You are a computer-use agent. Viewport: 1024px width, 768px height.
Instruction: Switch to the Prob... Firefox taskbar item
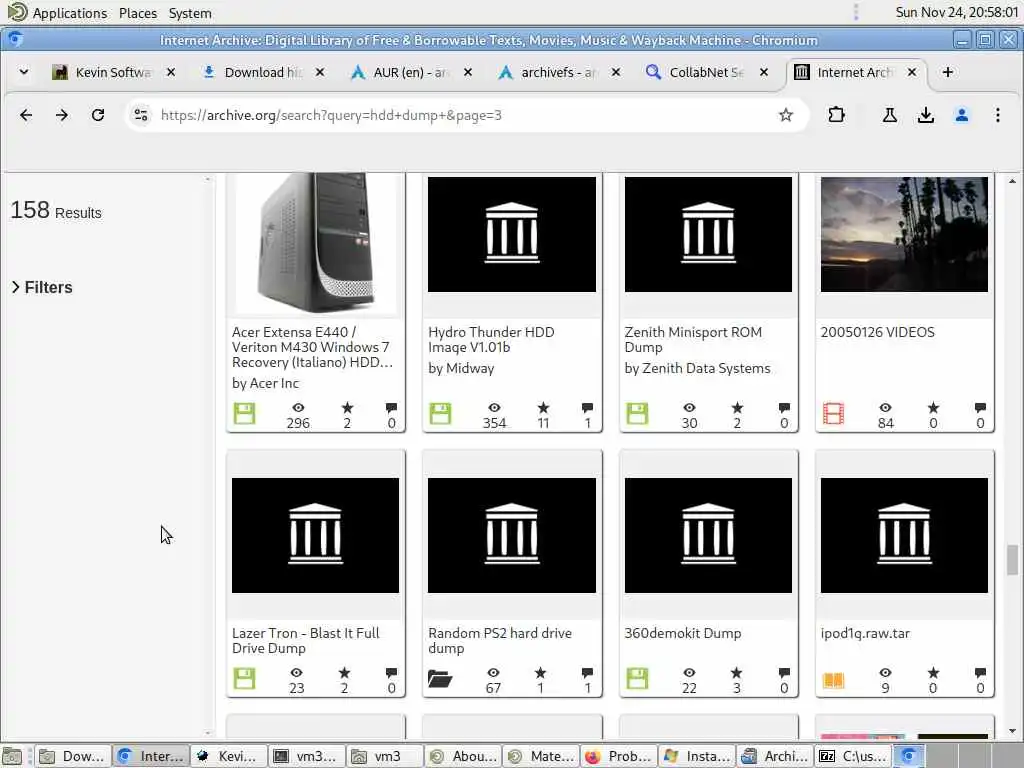pos(619,756)
